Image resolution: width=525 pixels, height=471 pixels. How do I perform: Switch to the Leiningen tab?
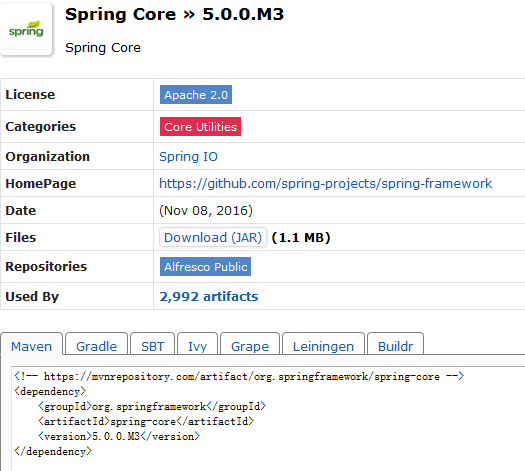coord(323,346)
